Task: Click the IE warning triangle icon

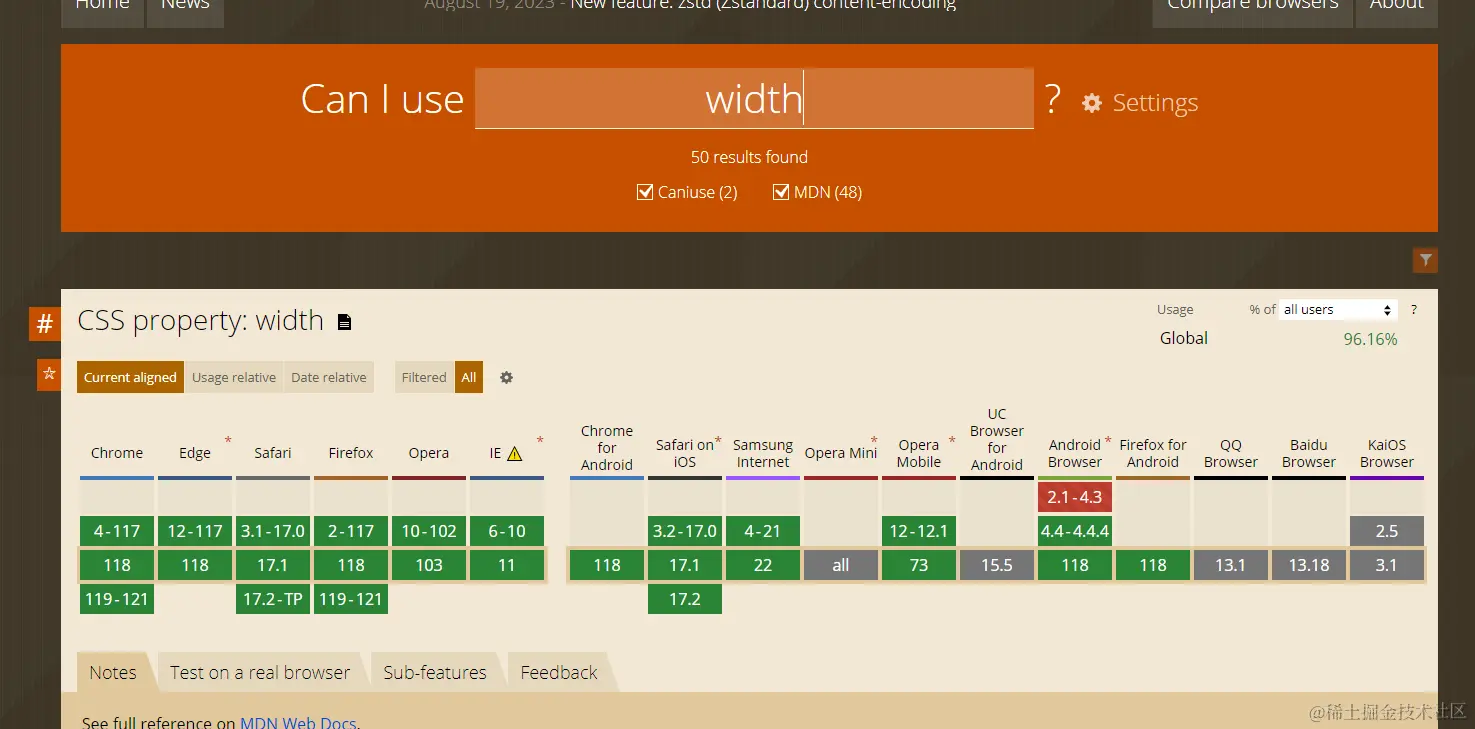Action: 514,454
